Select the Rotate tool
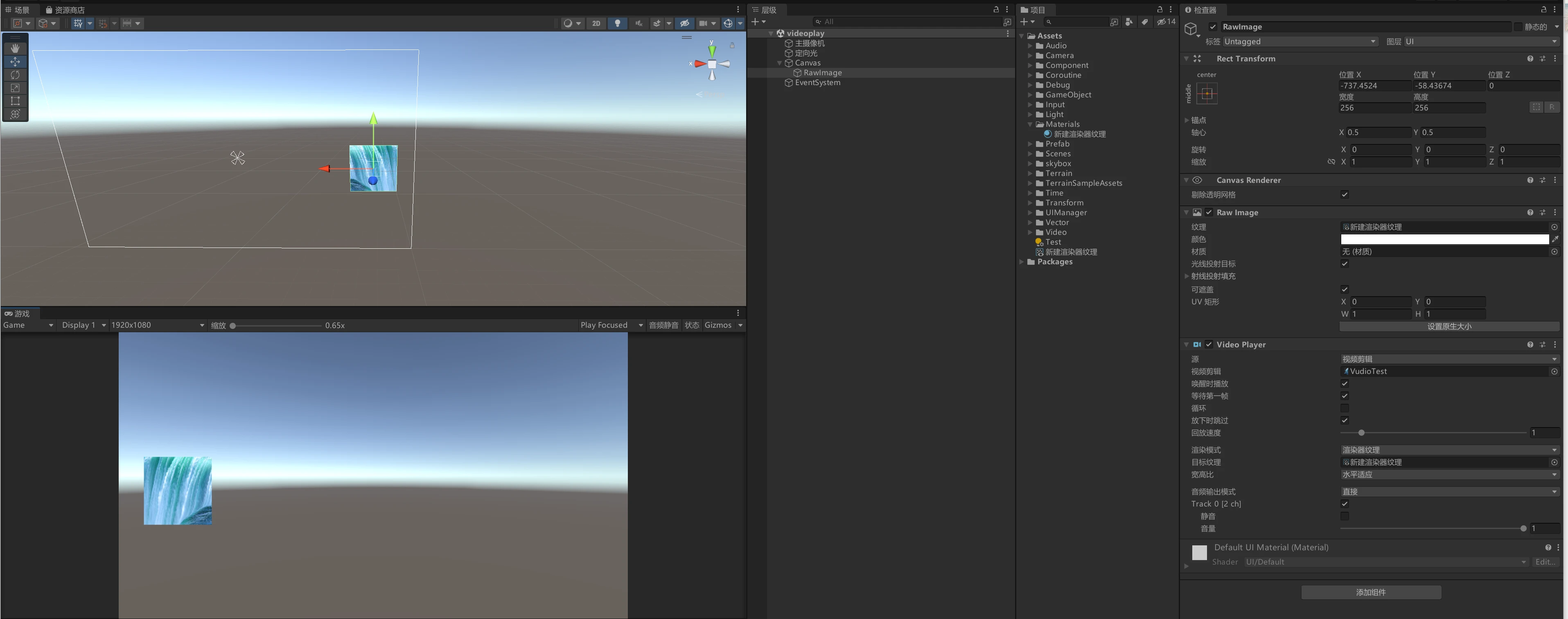 coord(15,75)
